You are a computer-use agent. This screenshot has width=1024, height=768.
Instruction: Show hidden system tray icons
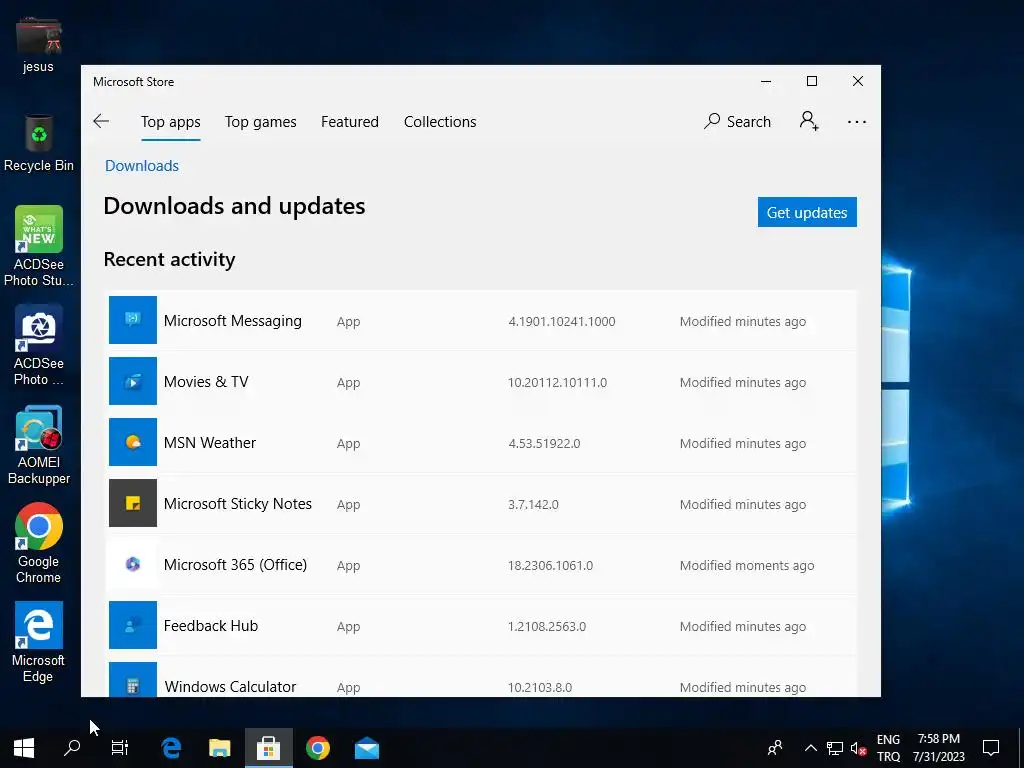[810, 748]
